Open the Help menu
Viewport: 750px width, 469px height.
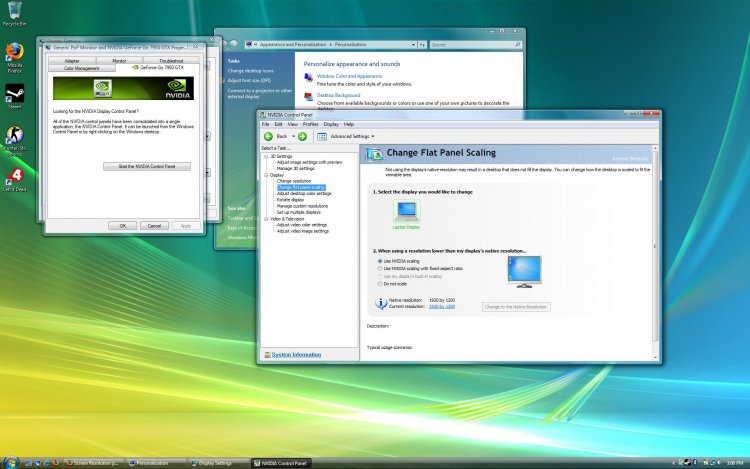pos(349,124)
